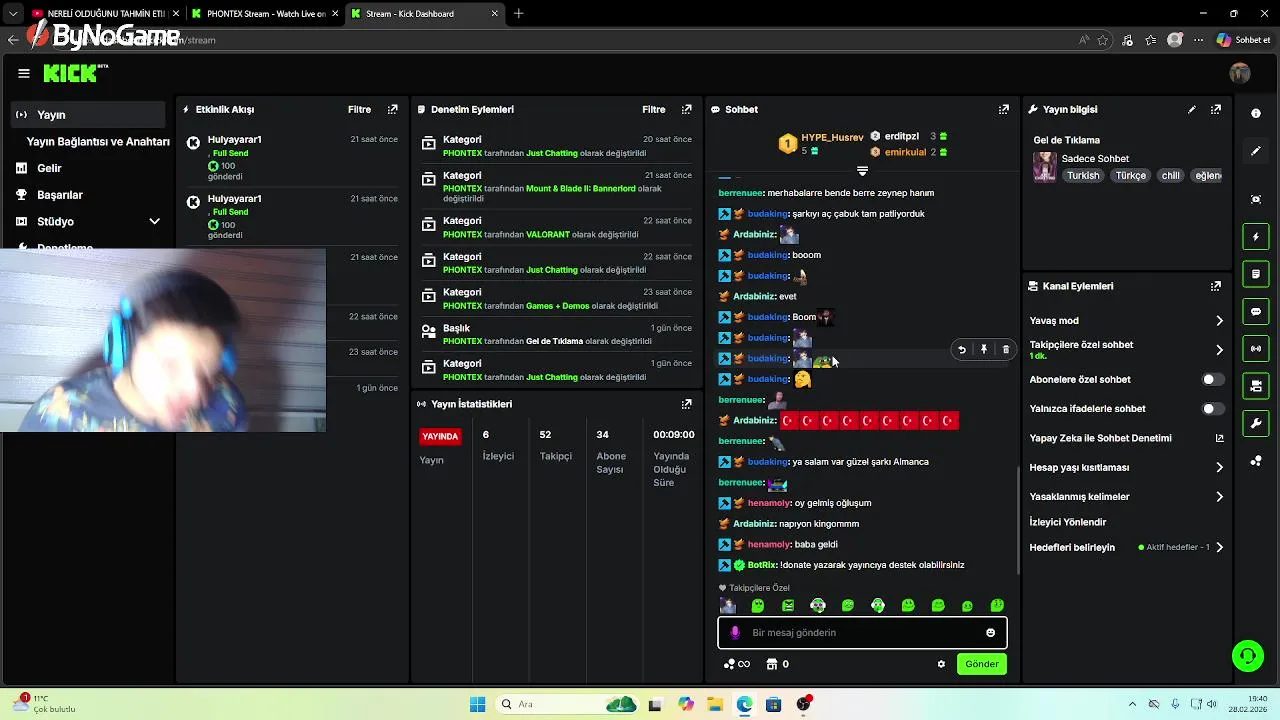Collapse the chat leaderboard with the down arrow
The height and width of the screenshot is (720, 1280).
click(x=862, y=171)
